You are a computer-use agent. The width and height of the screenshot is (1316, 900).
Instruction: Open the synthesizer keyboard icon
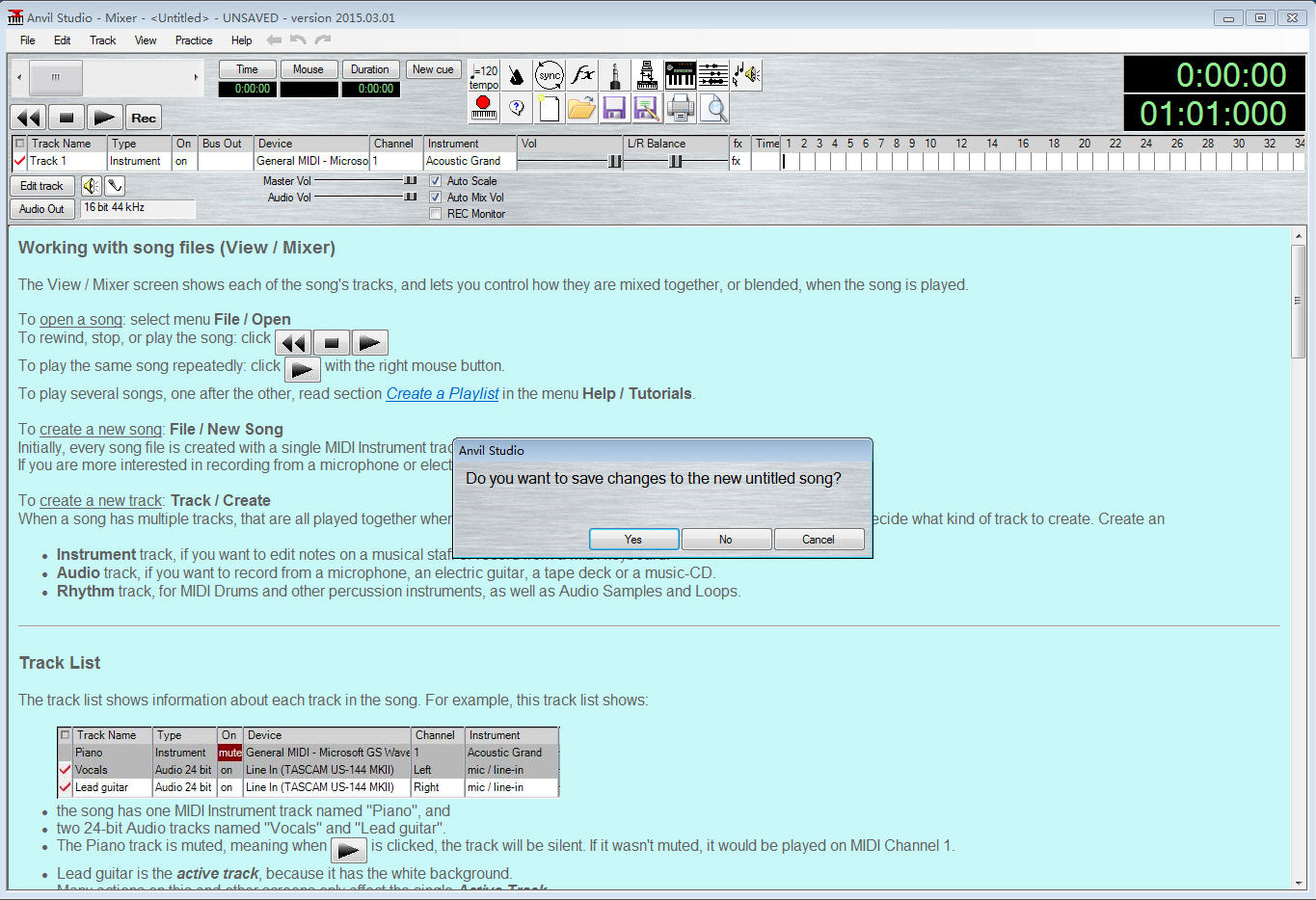[x=681, y=76]
